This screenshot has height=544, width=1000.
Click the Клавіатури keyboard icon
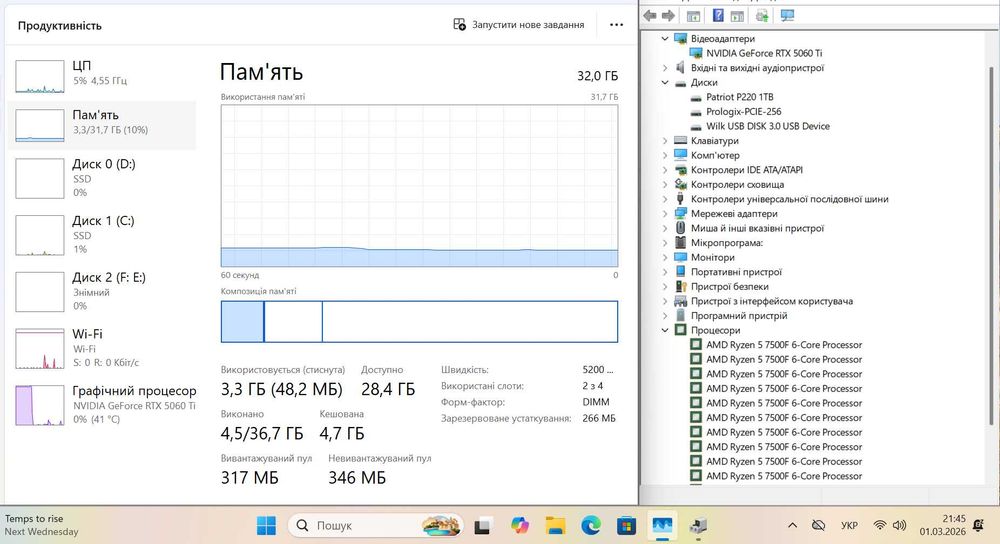coord(680,141)
